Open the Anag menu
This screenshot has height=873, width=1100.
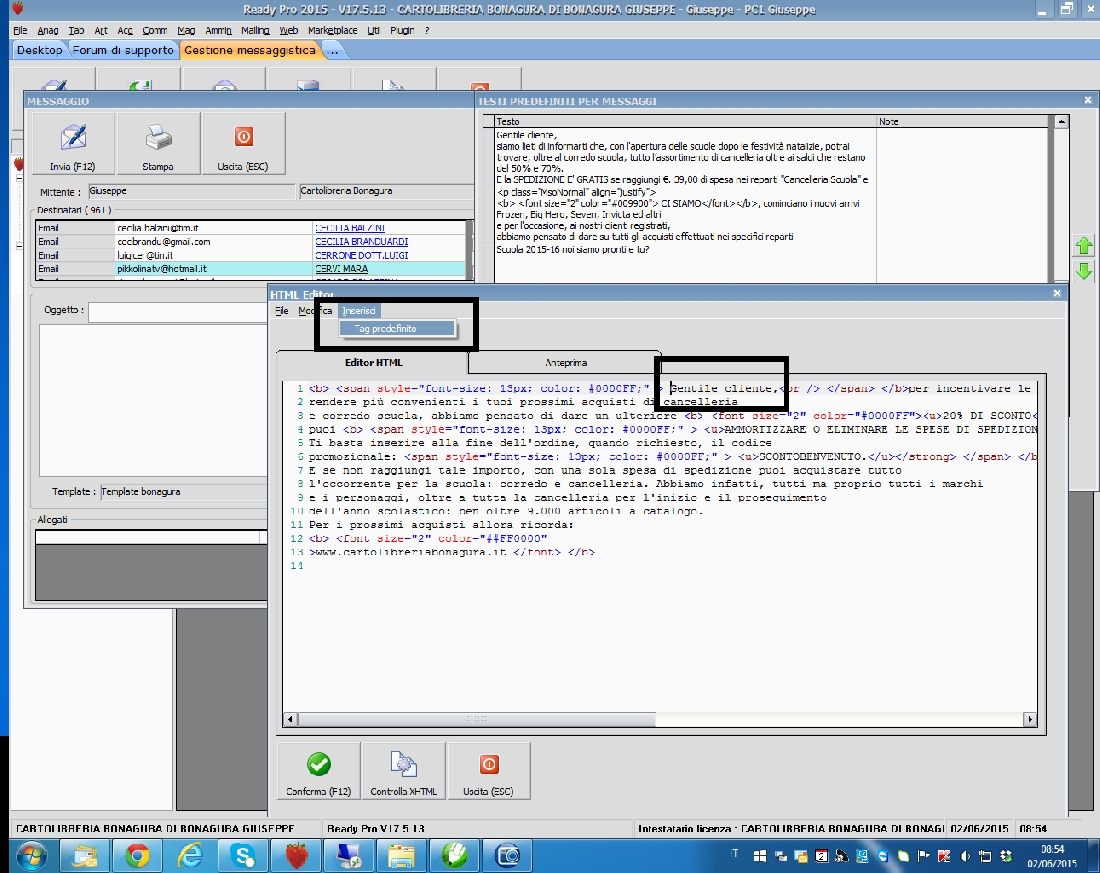pyautogui.click(x=48, y=31)
